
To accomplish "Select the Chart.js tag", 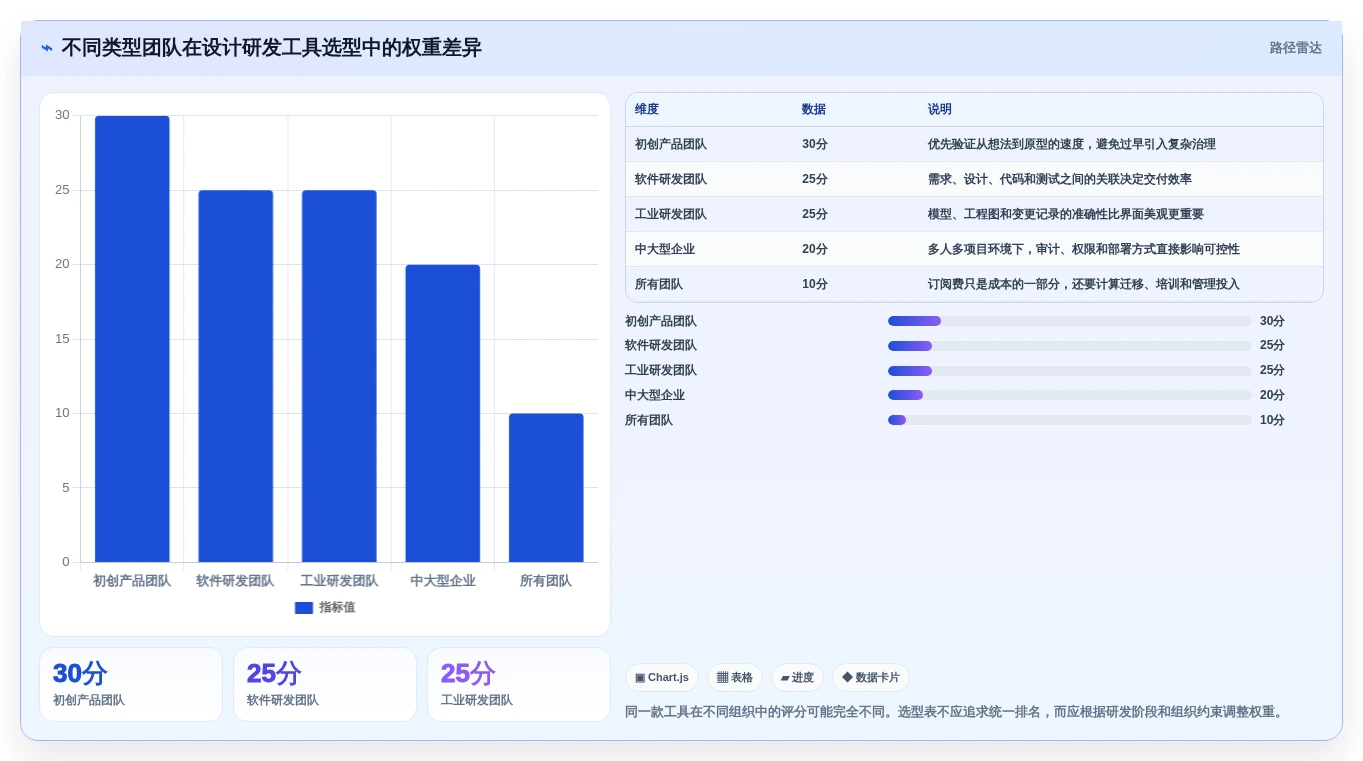I will coord(662,678).
